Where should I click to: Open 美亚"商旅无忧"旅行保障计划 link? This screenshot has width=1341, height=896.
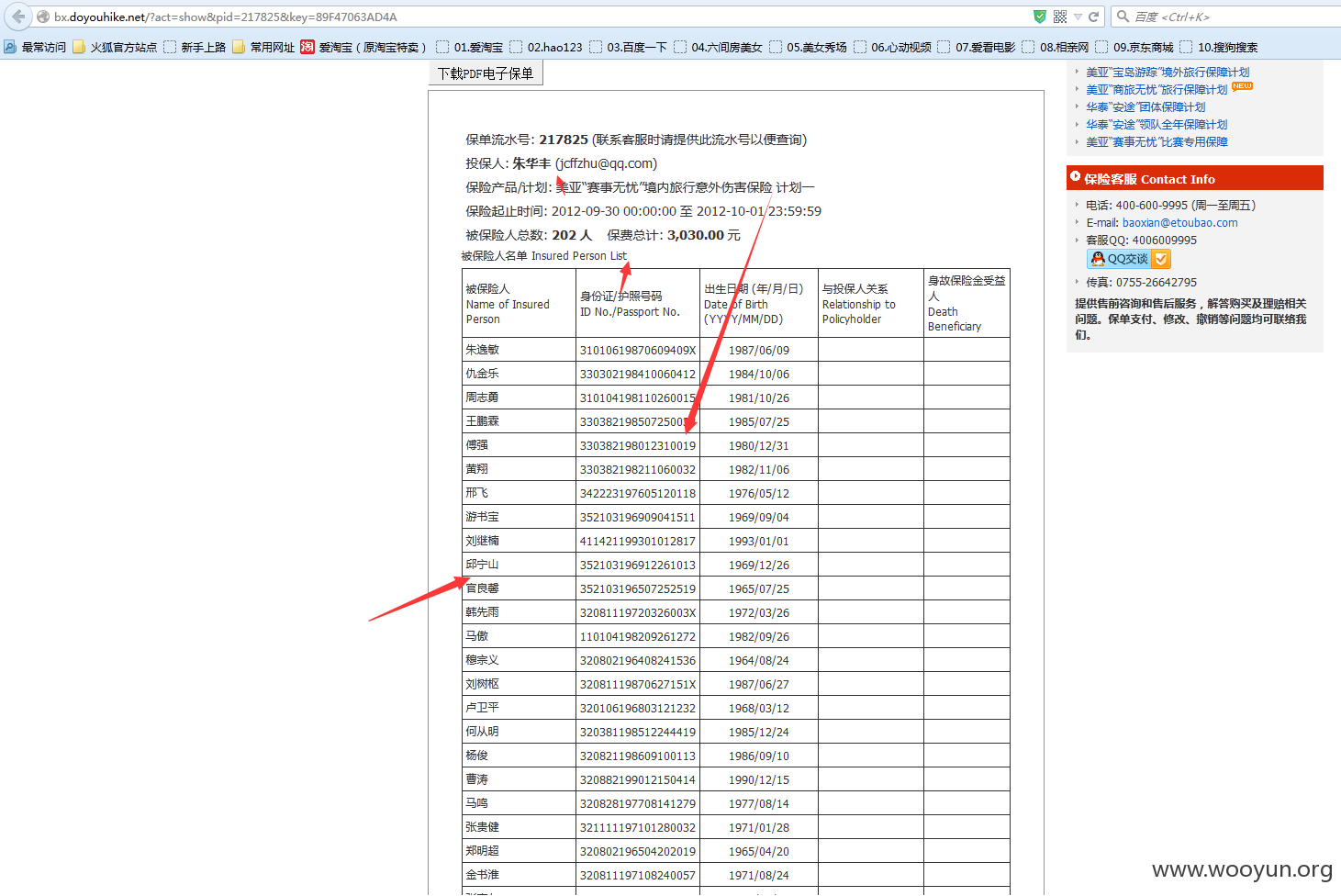[x=1157, y=89]
